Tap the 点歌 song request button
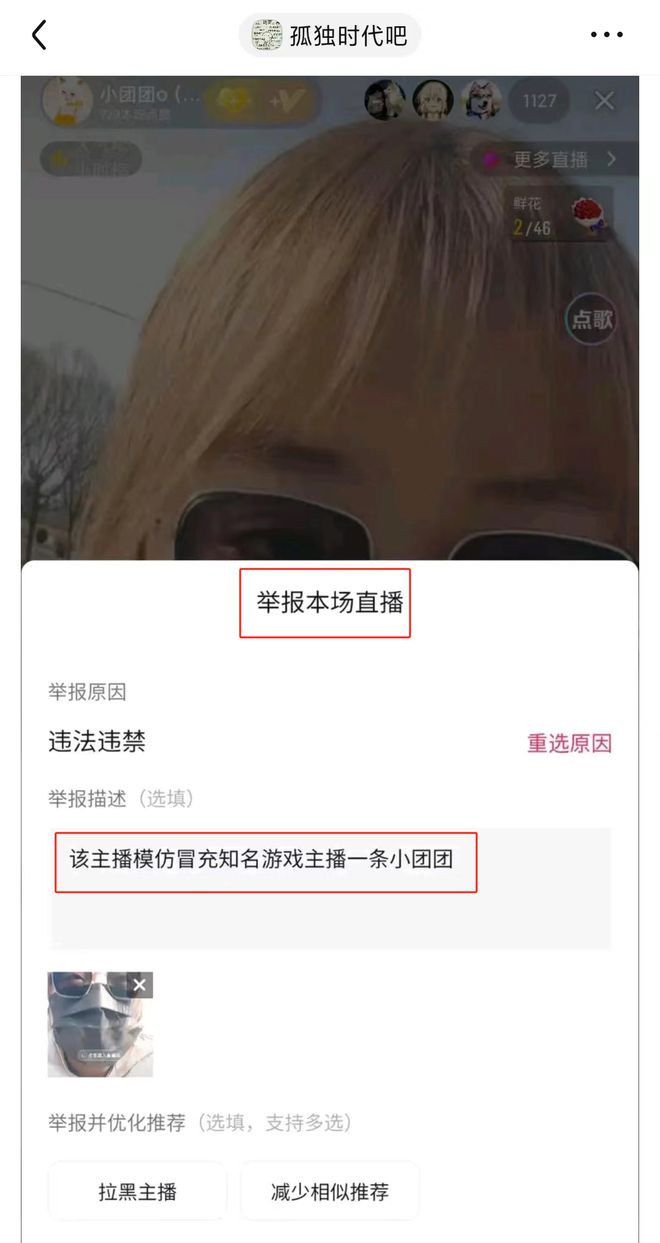660x1243 pixels. pos(592,319)
